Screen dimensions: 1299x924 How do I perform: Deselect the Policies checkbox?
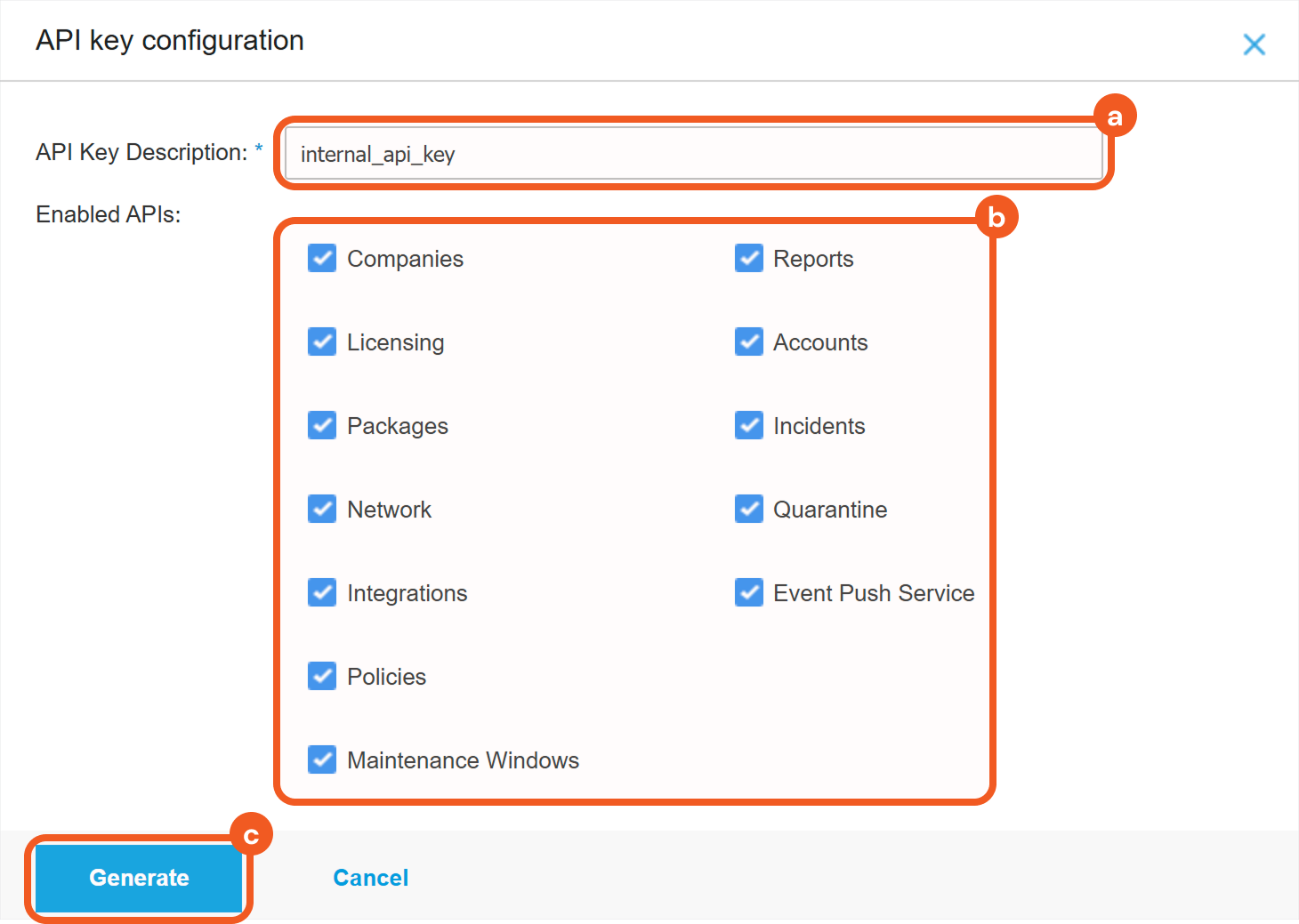click(x=322, y=677)
